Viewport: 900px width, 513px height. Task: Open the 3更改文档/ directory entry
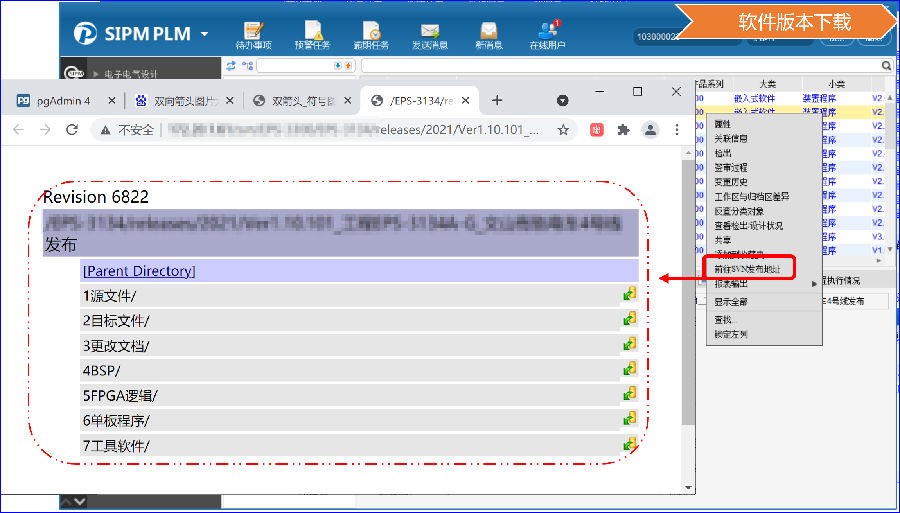tap(117, 345)
